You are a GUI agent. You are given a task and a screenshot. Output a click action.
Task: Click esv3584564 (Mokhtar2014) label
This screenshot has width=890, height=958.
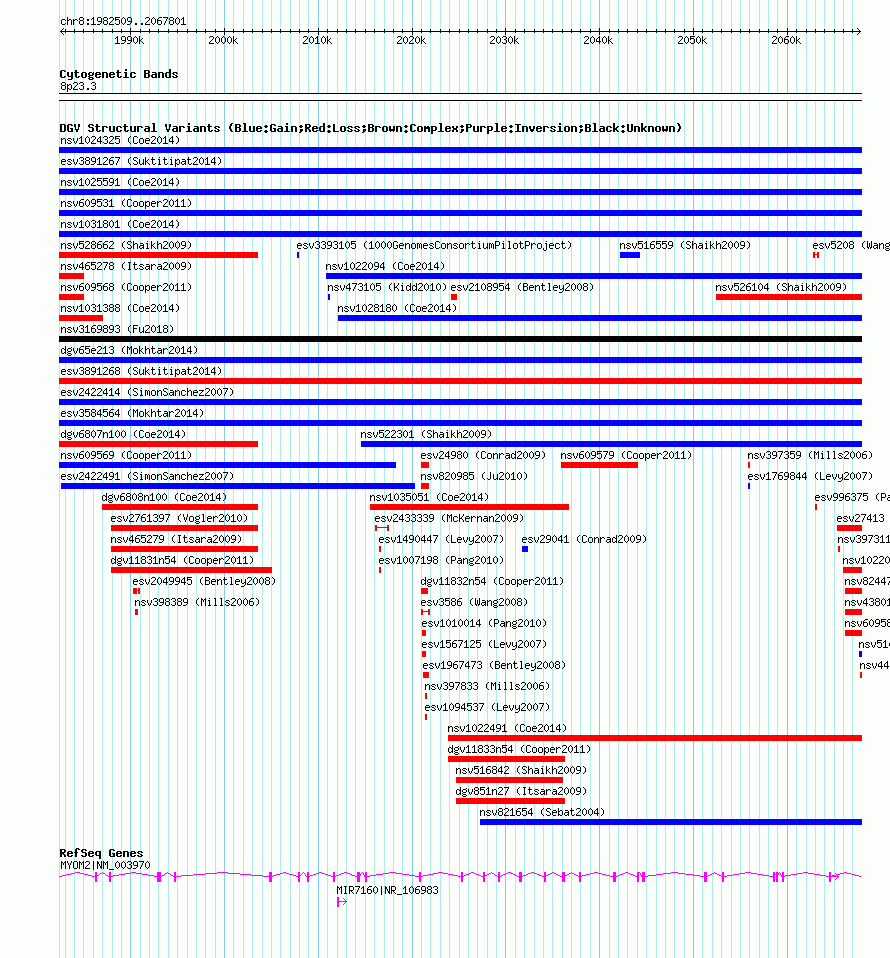click(132, 414)
